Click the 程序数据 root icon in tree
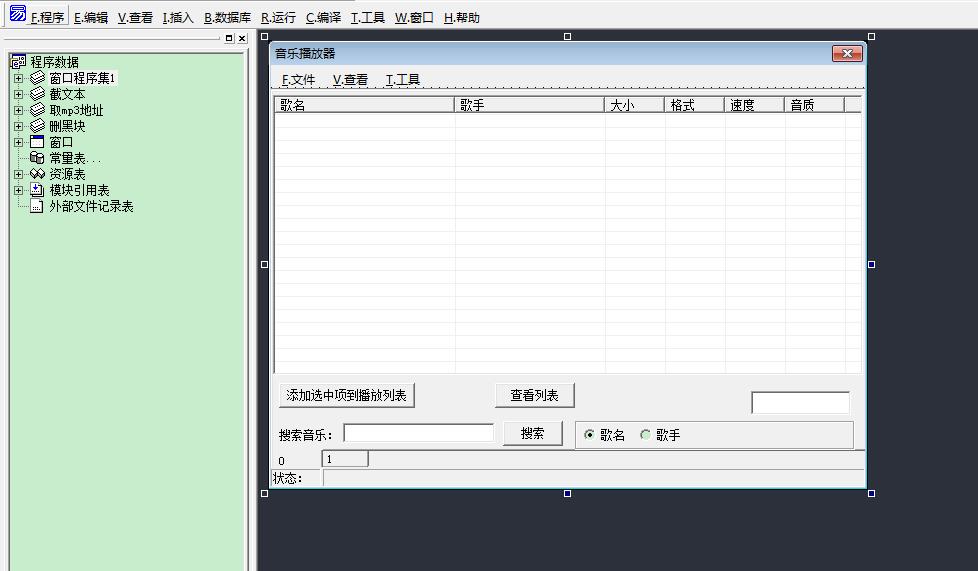 coord(18,62)
